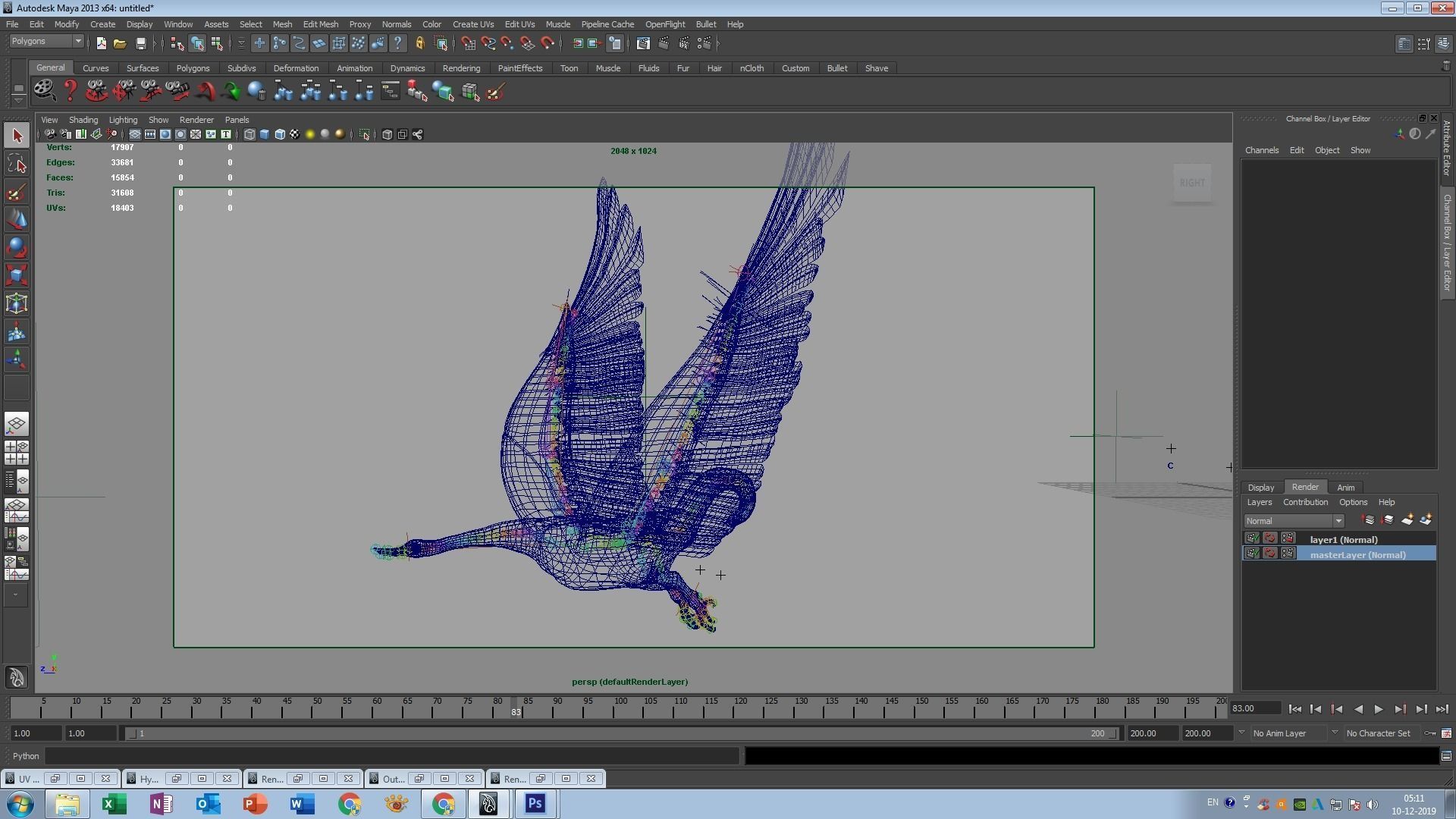Click frame 120 on the time slider

tap(740, 708)
